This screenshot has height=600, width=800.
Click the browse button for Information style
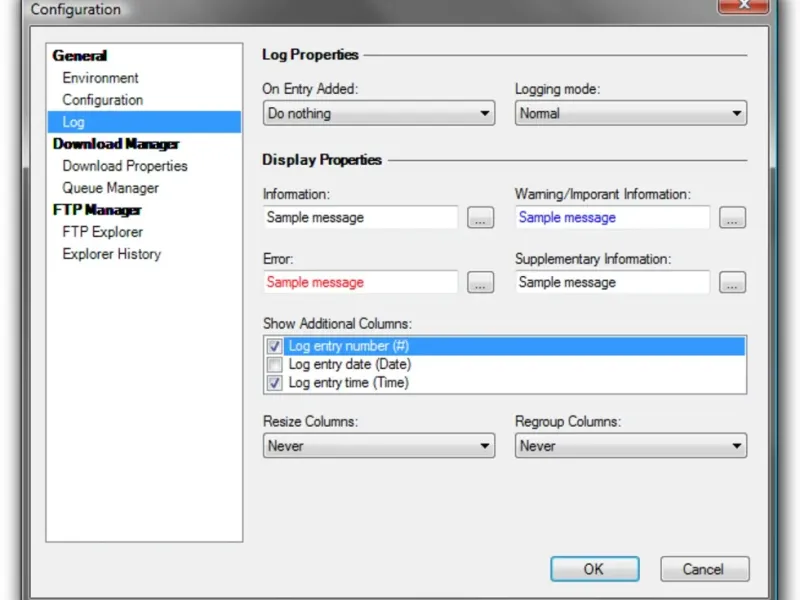pyautogui.click(x=481, y=218)
